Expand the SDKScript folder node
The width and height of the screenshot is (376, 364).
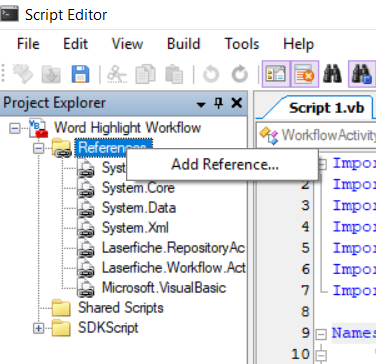pos(39,328)
